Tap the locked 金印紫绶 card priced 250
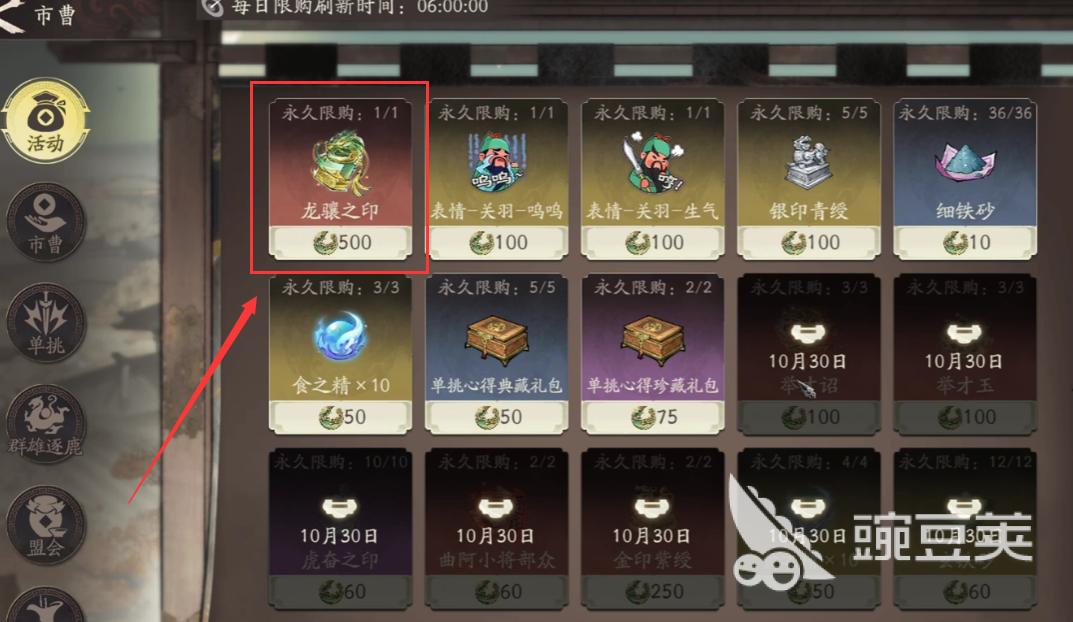Image resolution: width=1073 pixels, height=622 pixels. tap(653, 528)
